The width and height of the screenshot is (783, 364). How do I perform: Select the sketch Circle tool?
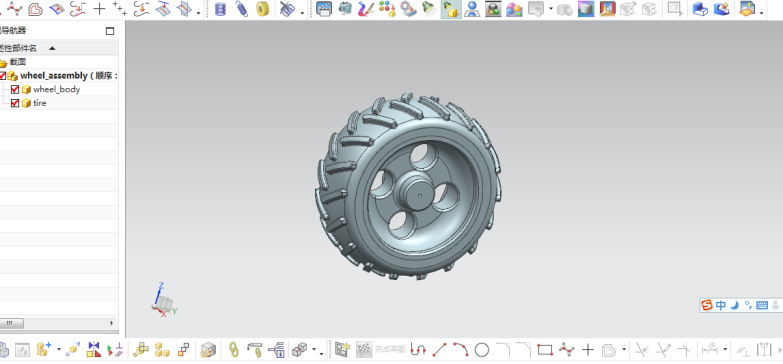point(481,350)
